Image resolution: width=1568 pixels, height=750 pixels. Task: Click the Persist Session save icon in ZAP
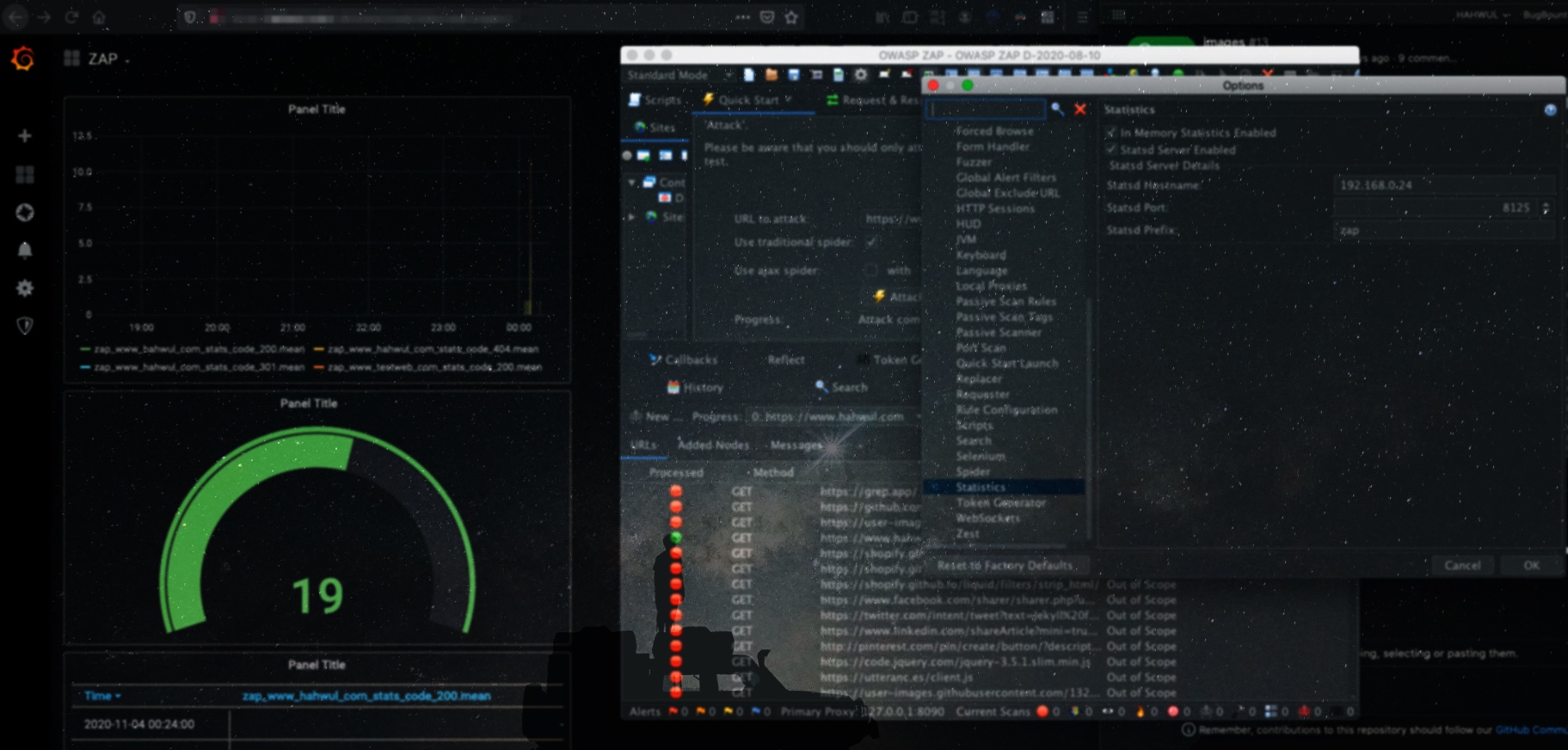pyautogui.click(x=794, y=75)
